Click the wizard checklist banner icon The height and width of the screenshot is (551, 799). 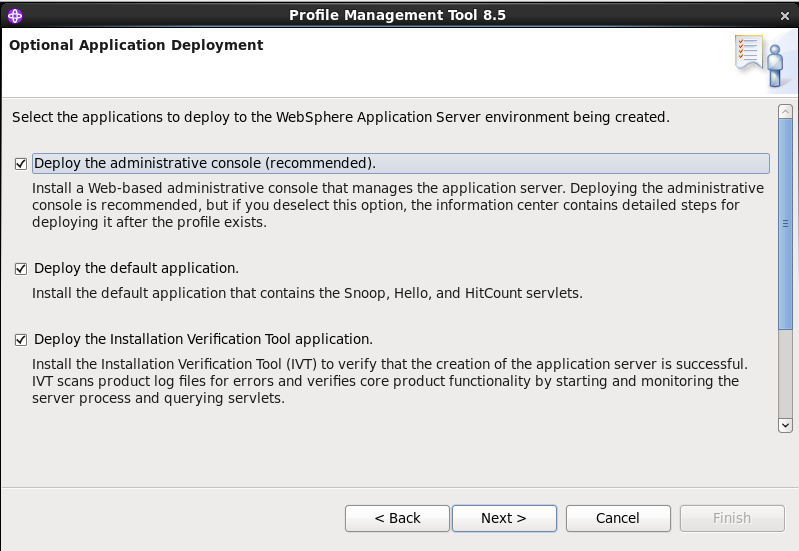(x=758, y=60)
